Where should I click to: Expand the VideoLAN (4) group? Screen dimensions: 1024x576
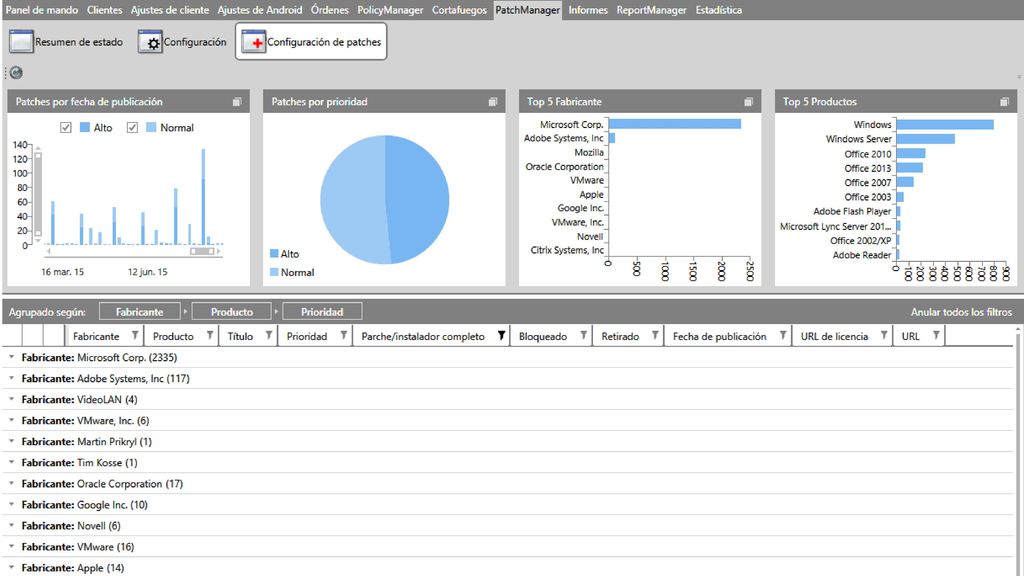click(x=11, y=399)
